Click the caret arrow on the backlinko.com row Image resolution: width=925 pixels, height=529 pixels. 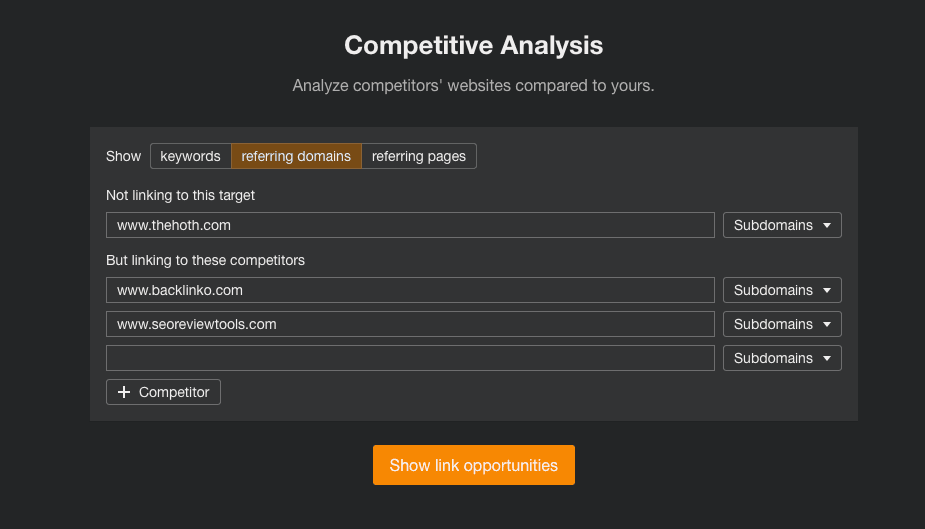pyautogui.click(x=826, y=291)
